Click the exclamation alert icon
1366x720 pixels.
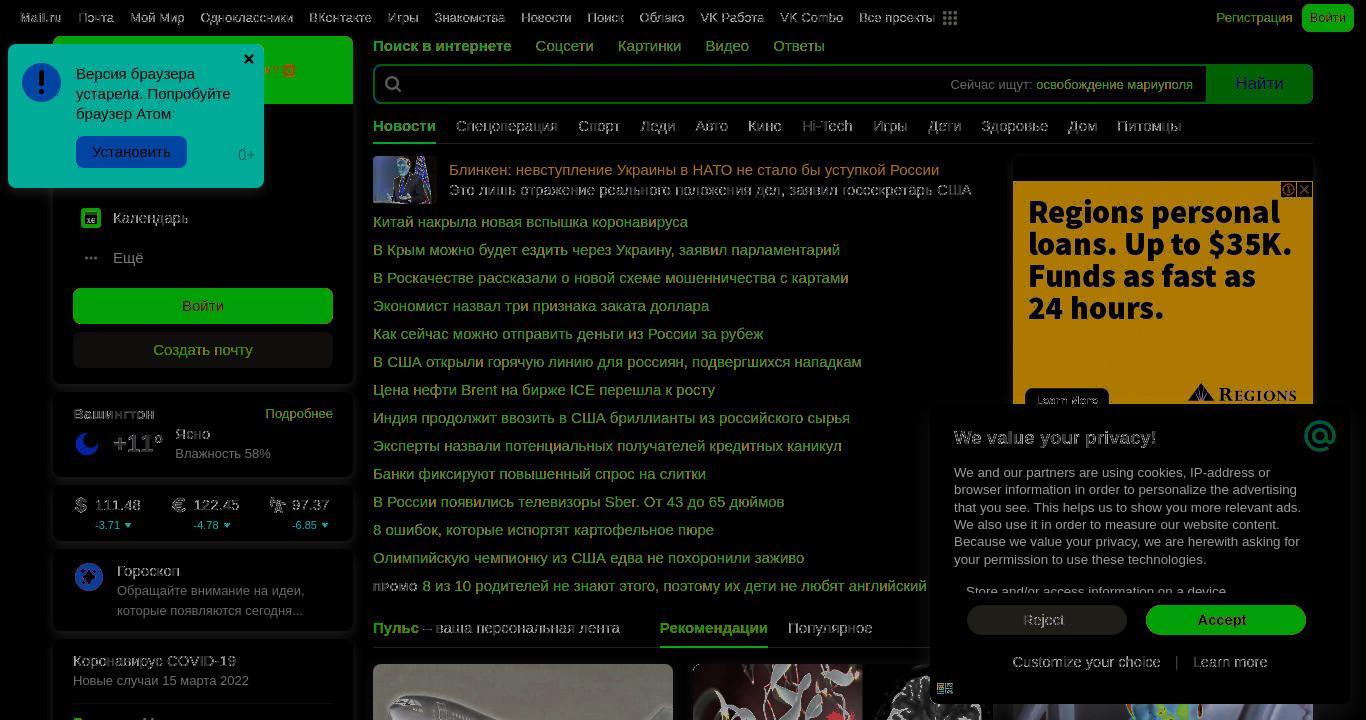tap(42, 82)
